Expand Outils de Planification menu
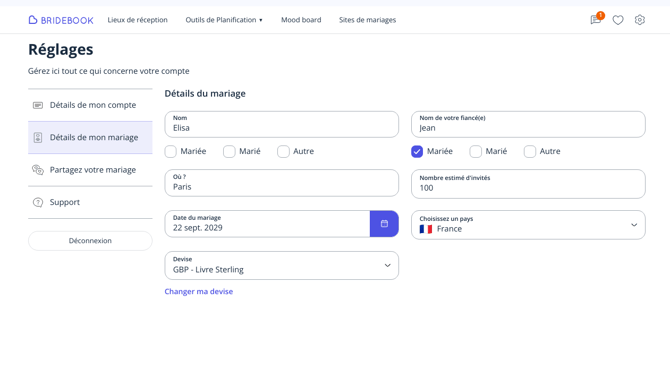This screenshot has width=670, height=369. tap(224, 20)
